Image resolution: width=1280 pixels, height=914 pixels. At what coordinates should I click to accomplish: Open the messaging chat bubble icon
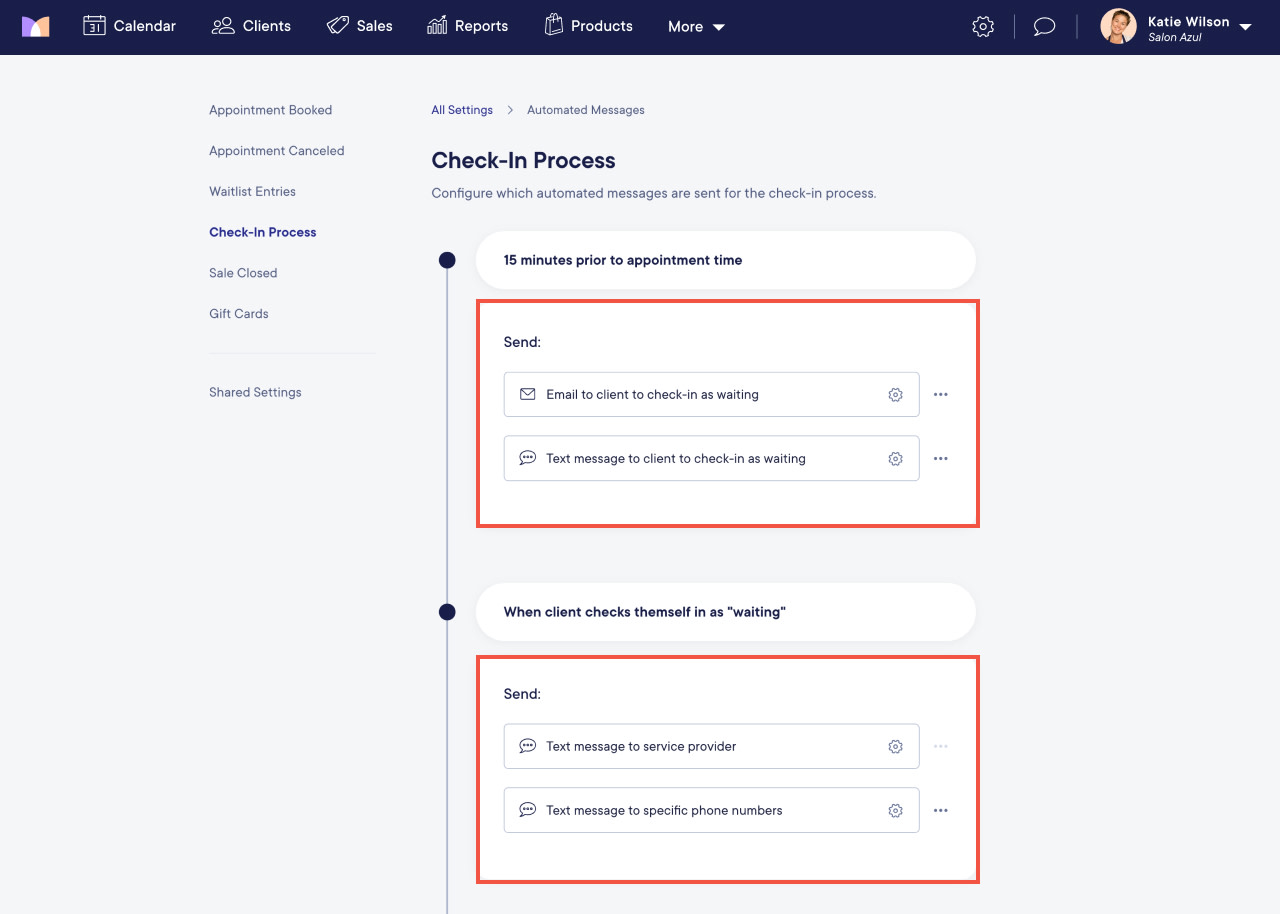(x=1044, y=26)
